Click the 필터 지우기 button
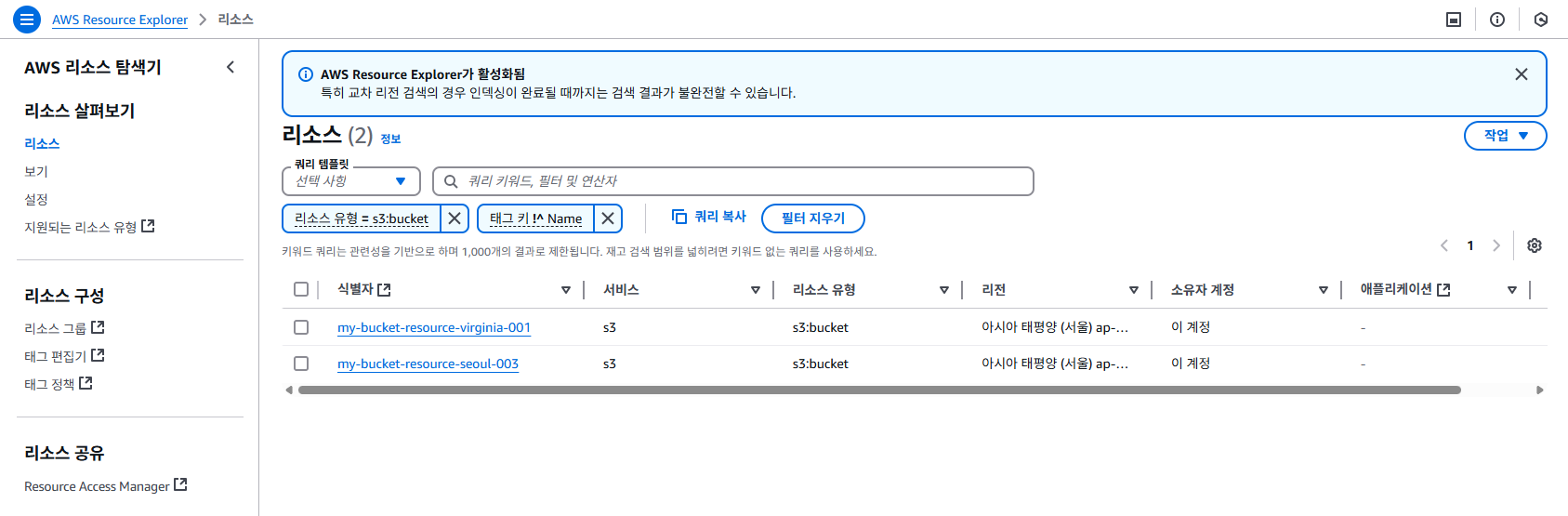The width and height of the screenshot is (1568, 516). click(813, 218)
